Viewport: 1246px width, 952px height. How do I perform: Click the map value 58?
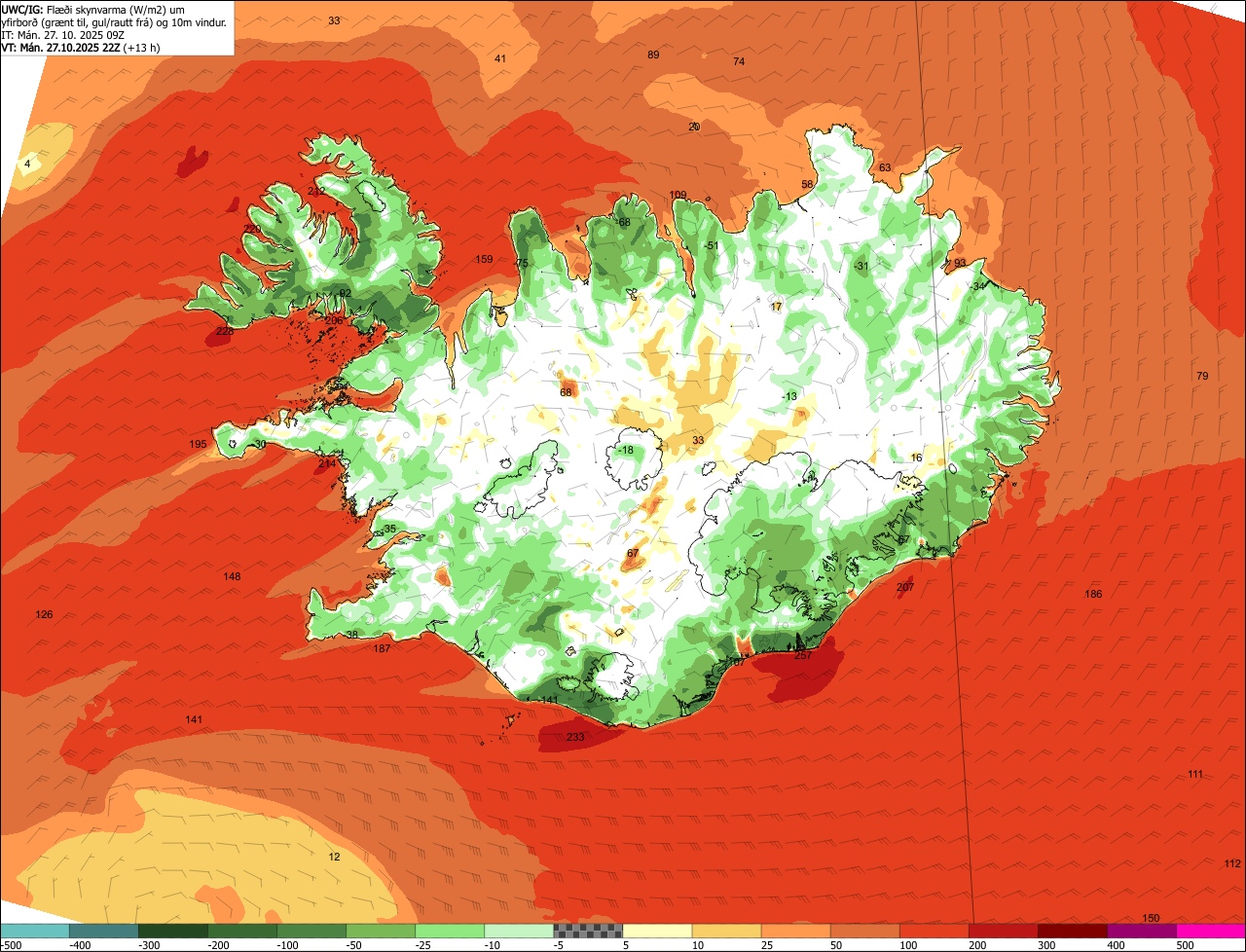coord(807,185)
